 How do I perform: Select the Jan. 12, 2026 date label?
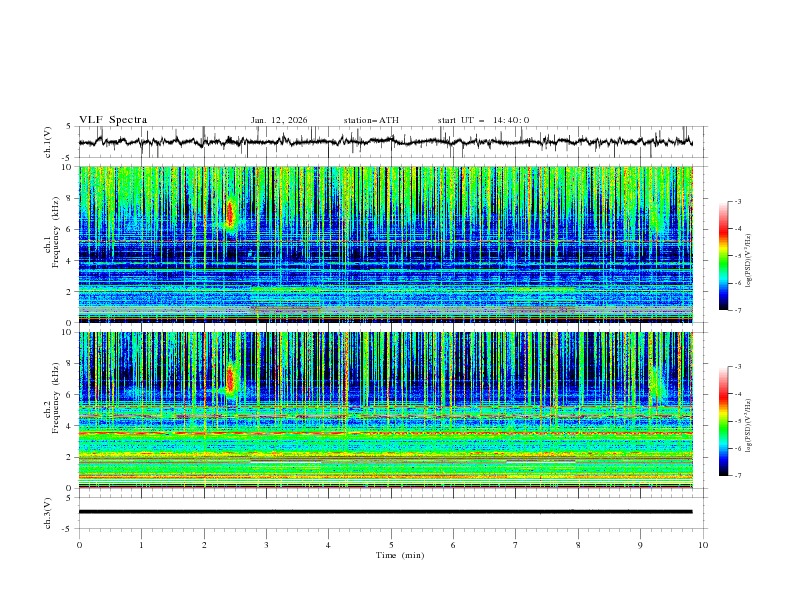point(279,120)
